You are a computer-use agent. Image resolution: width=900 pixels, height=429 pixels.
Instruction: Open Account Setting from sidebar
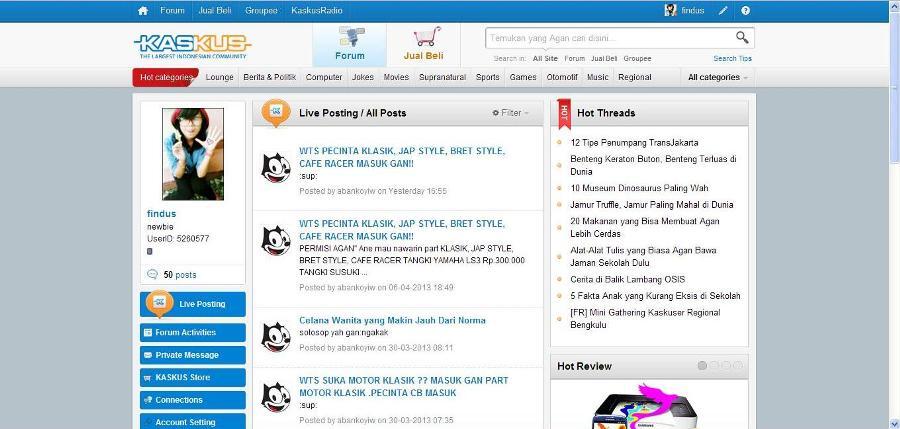(x=193, y=422)
